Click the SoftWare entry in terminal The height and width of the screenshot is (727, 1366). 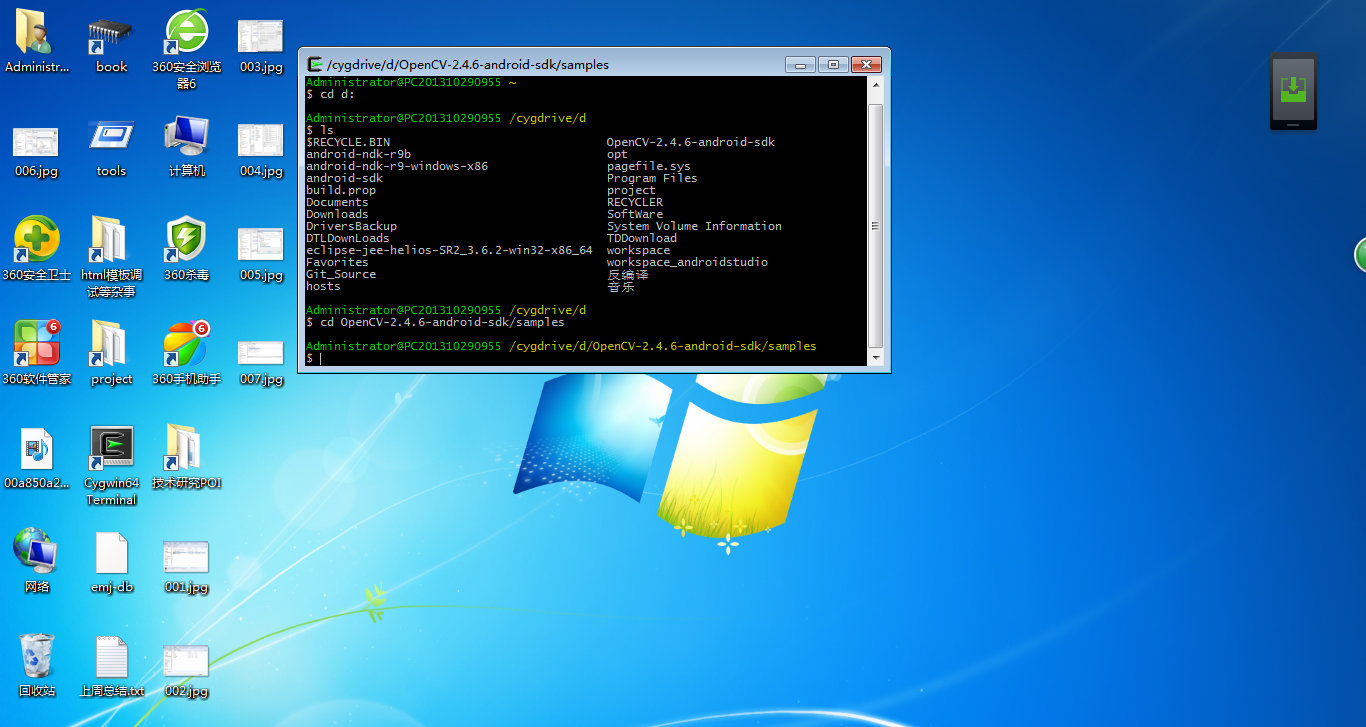(635, 214)
